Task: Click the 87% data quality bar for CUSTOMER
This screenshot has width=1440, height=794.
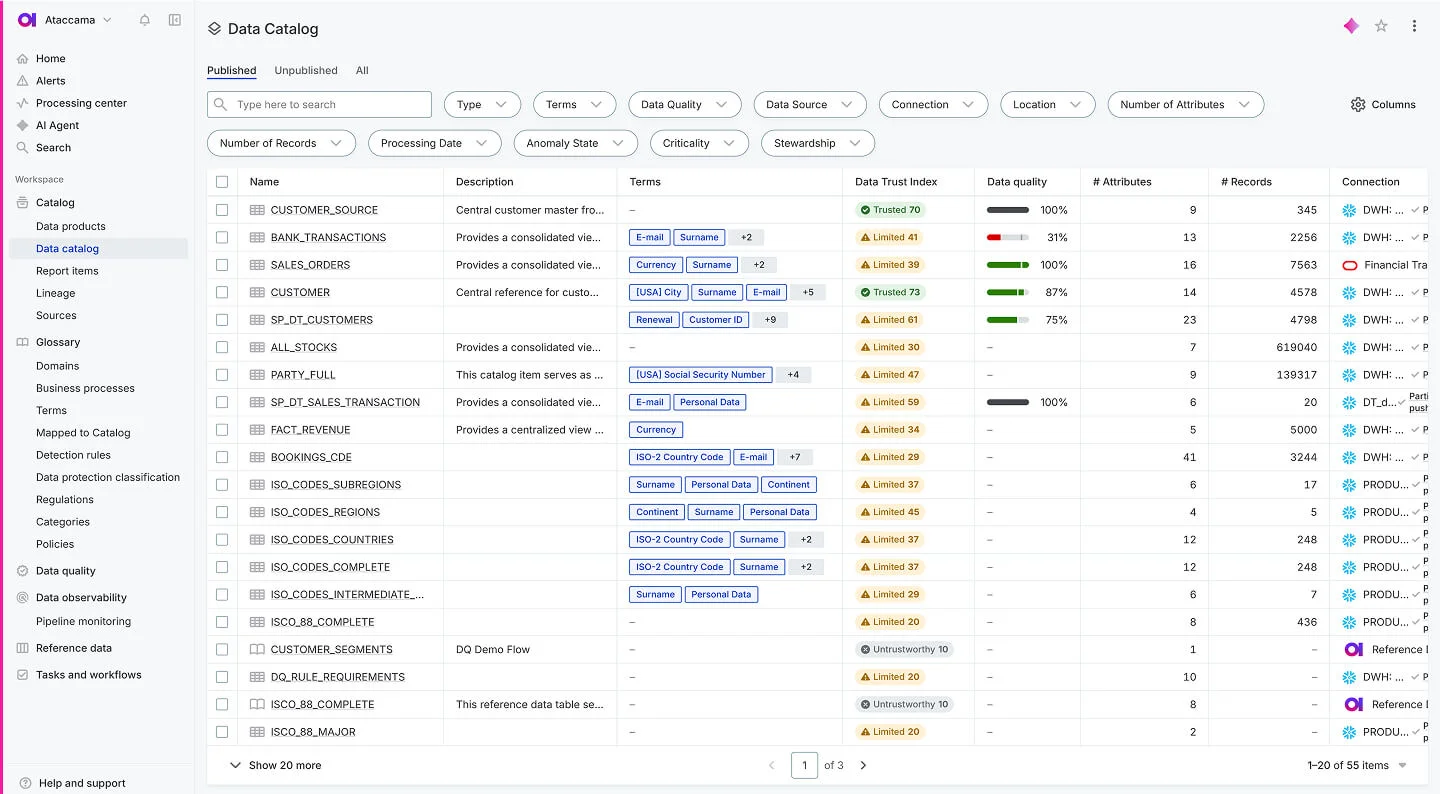Action: (x=1008, y=292)
